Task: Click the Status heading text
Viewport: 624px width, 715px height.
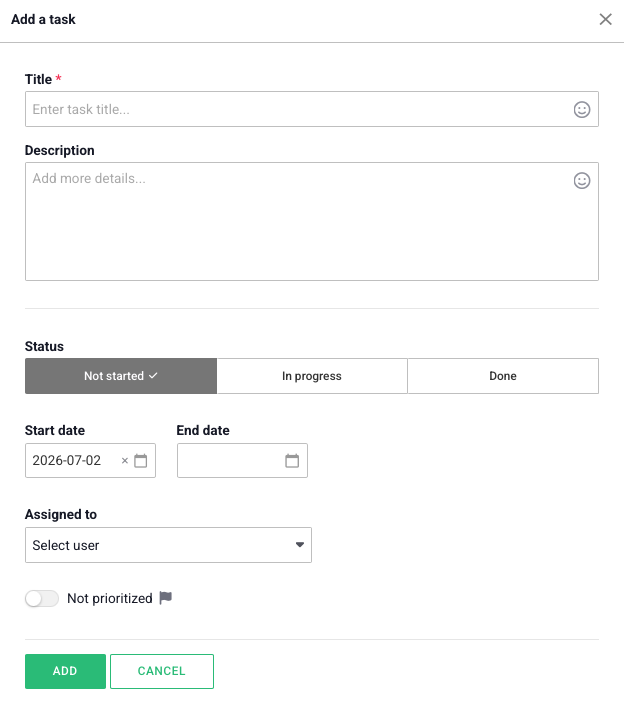Action: (x=44, y=346)
